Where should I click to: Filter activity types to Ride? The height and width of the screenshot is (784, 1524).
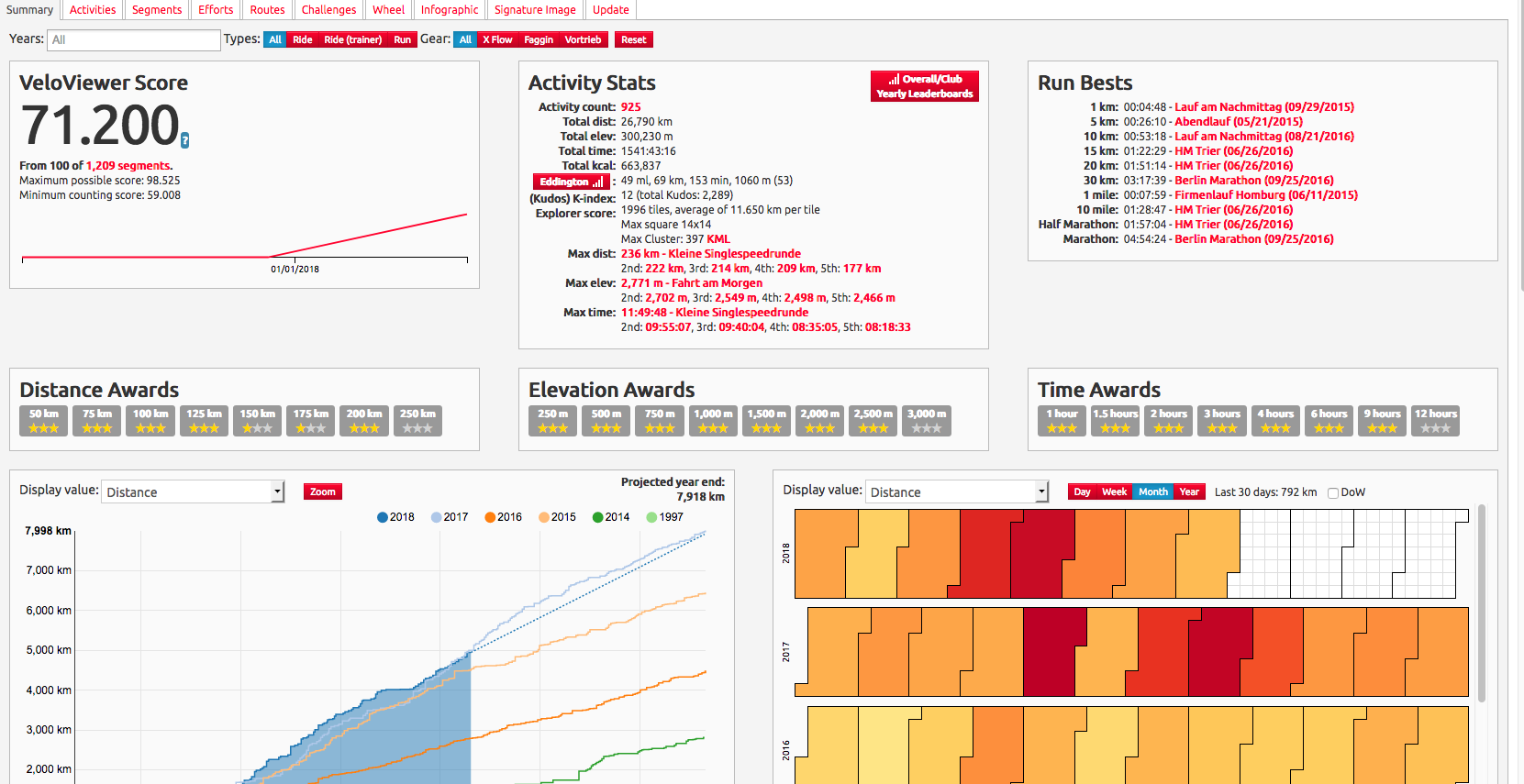303,39
